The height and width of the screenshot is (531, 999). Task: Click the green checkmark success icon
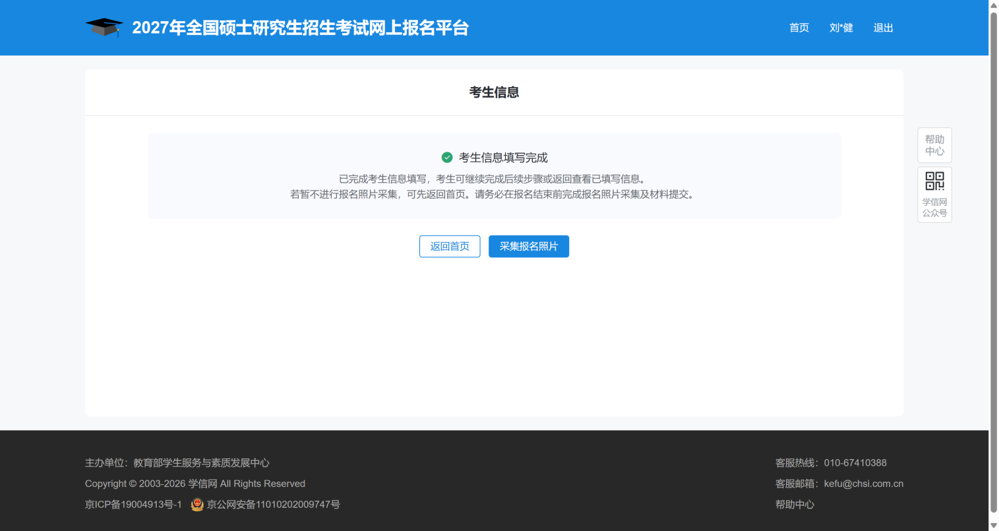pos(447,157)
